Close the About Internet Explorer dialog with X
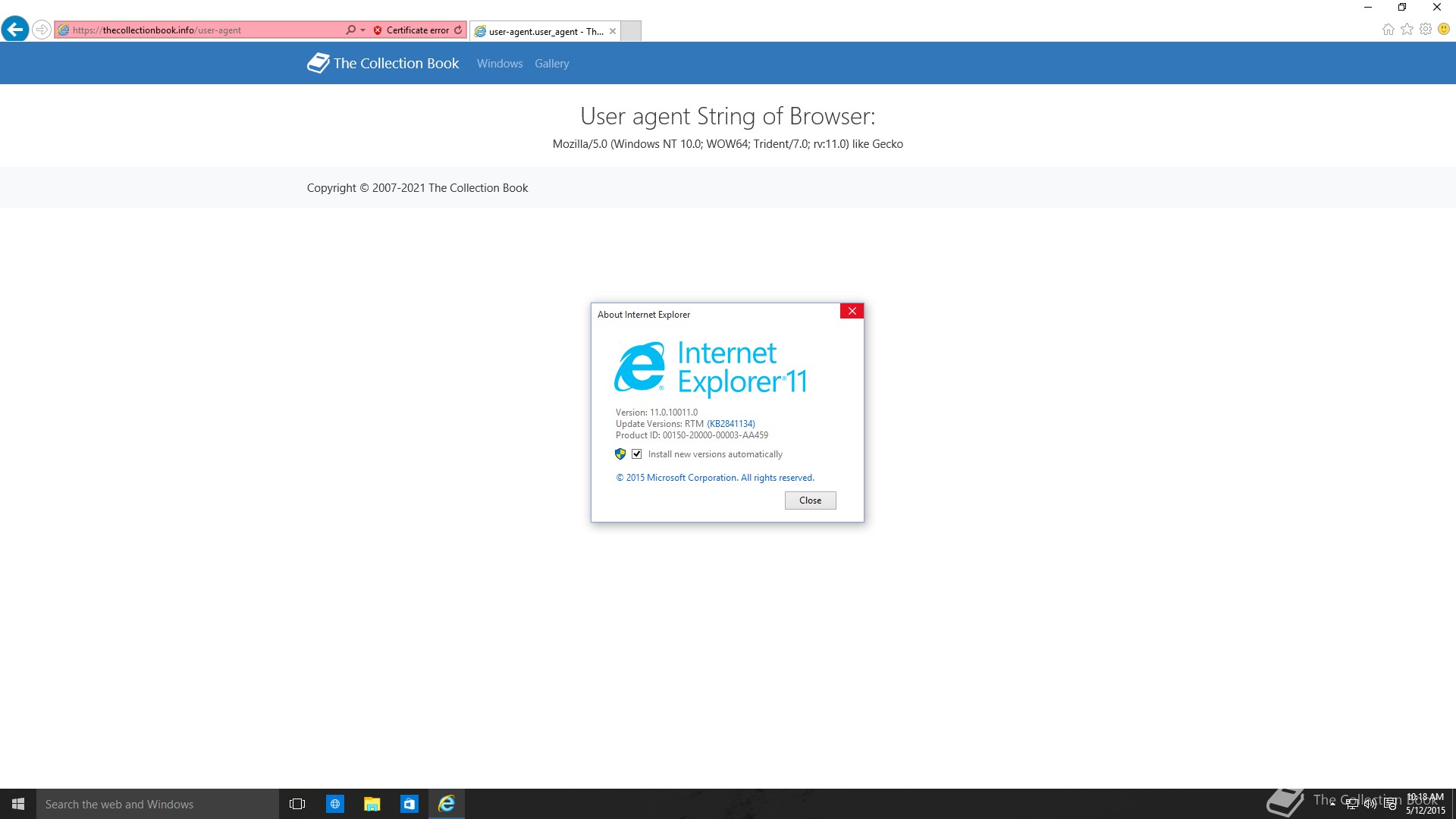The width and height of the screenshot is (1456, 819). 852,311
